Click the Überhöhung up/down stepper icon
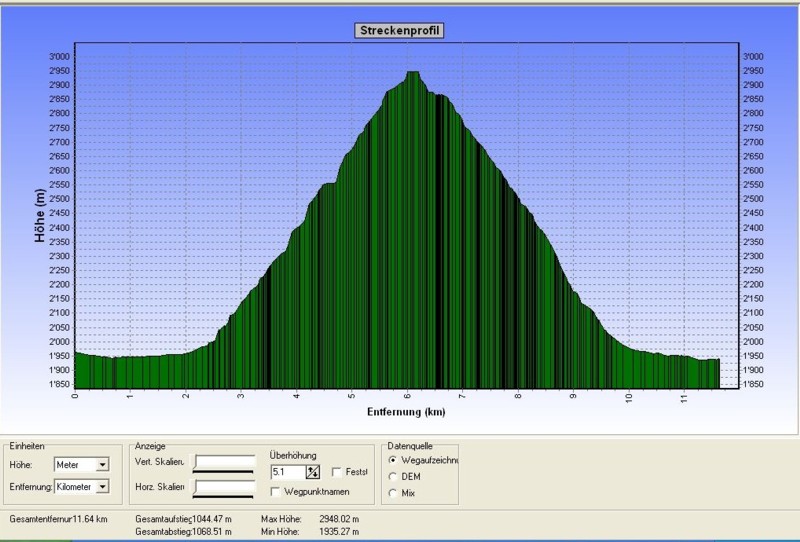The width and height of the screenshot is (800, 542). [313, 472]
